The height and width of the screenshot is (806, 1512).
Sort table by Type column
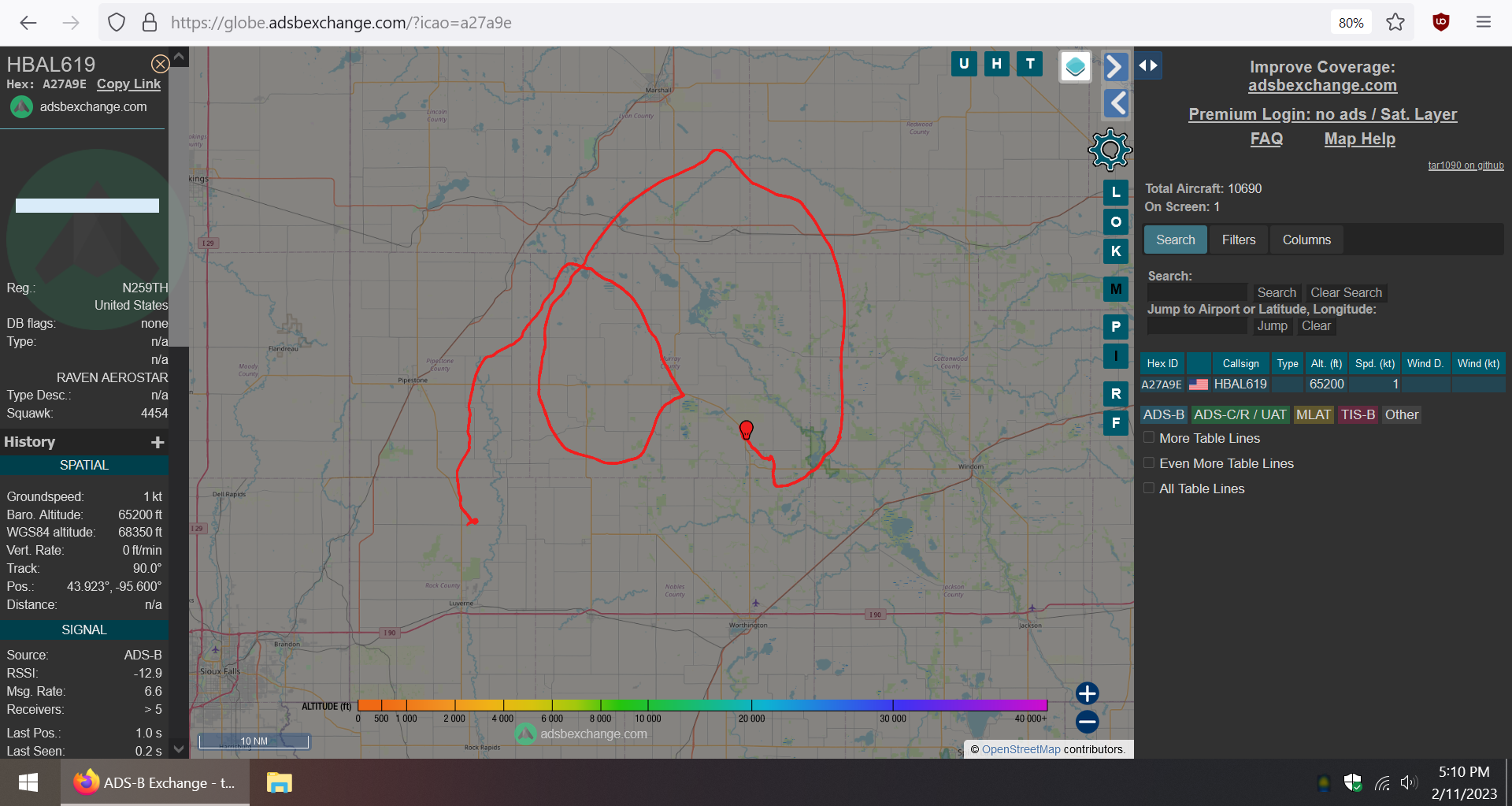pos(1288,363)
